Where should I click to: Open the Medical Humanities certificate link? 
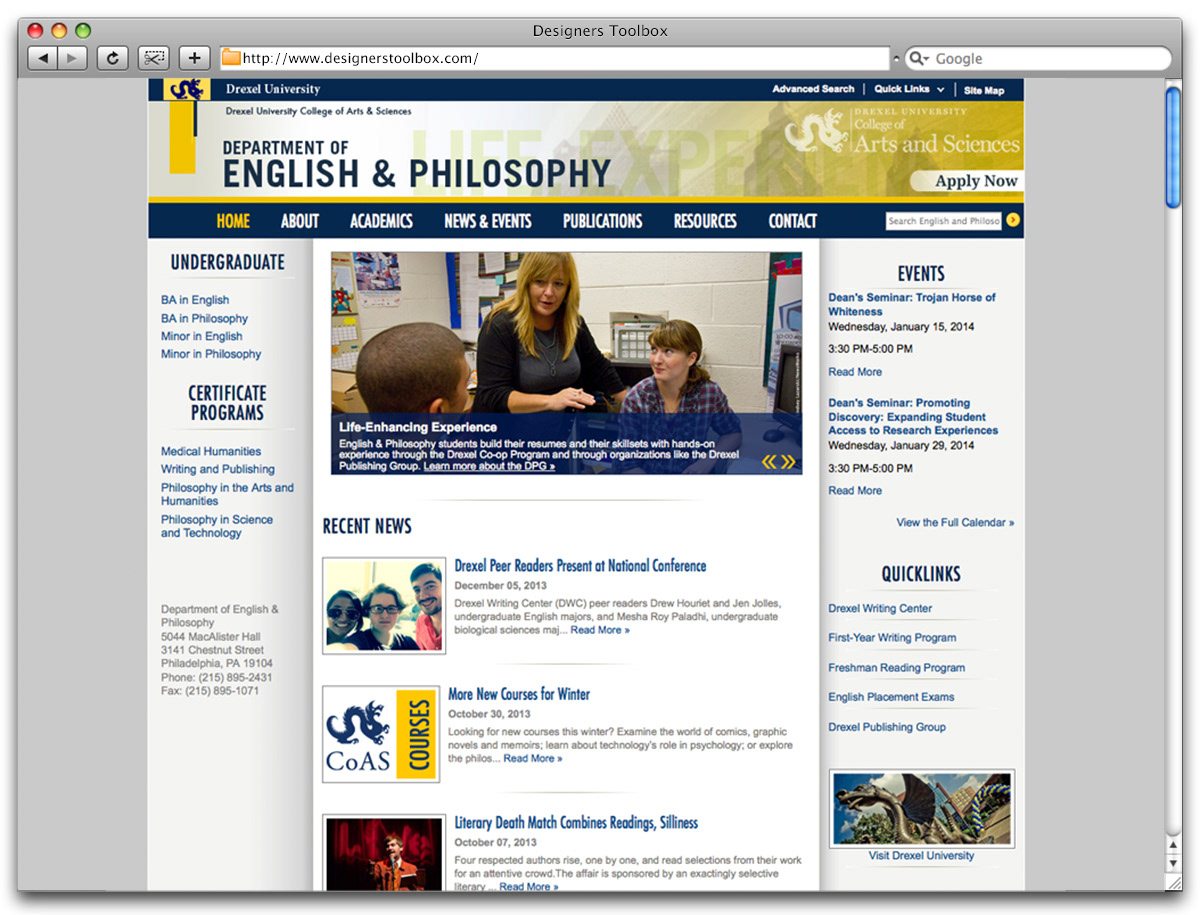coord(211,451)
